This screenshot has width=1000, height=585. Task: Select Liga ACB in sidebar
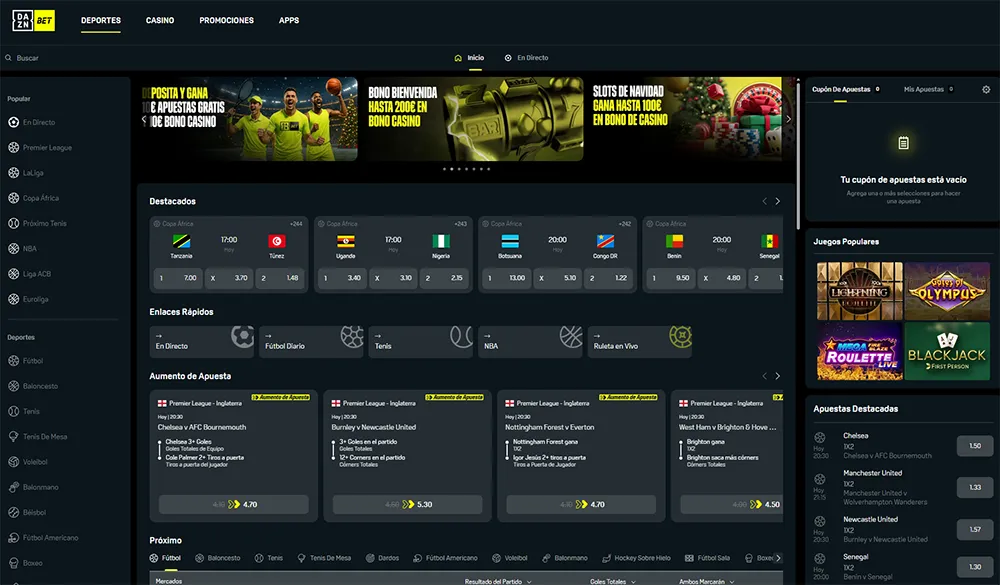(29, 274)
